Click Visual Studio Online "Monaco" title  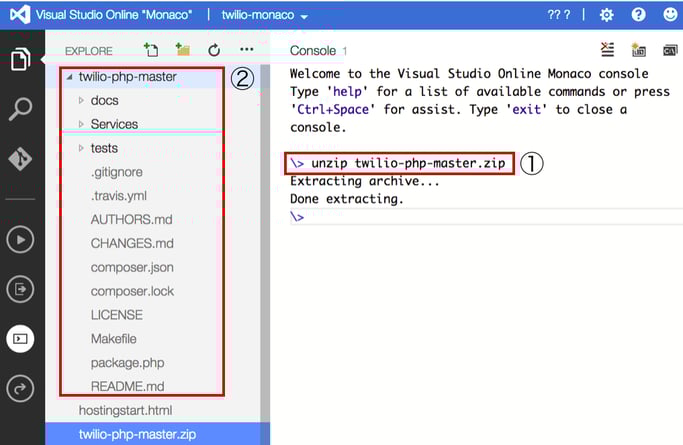(114, 15)
